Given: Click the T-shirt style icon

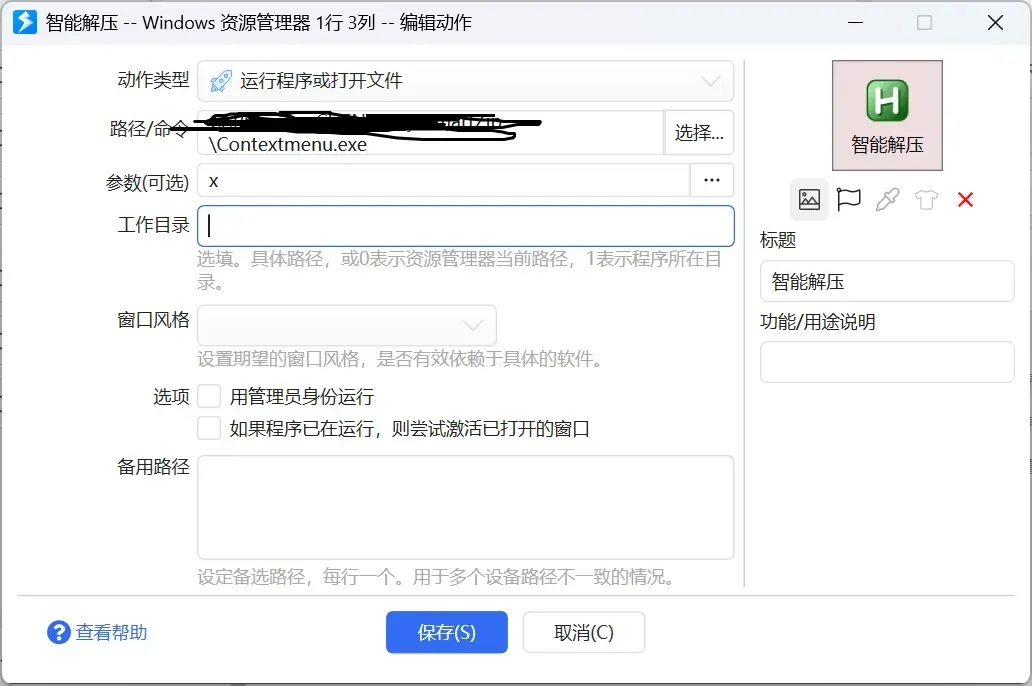Looking at the screenshot, I should click(926, 199).
